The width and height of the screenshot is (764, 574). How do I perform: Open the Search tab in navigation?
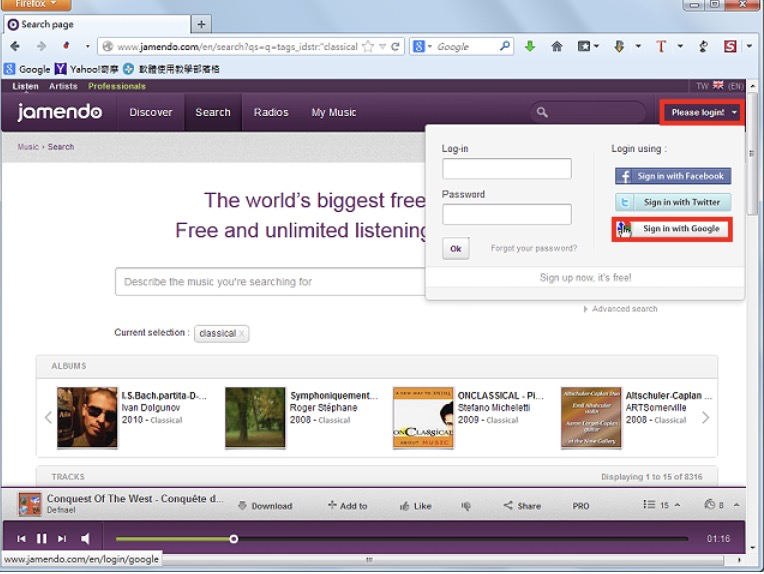pyautogui.click(x=213, y=113)
